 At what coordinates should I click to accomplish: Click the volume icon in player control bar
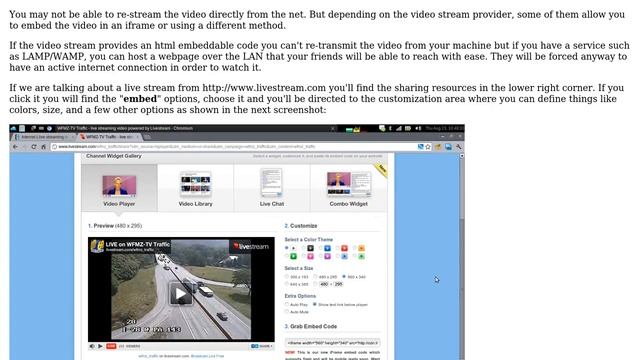point(92,346)
